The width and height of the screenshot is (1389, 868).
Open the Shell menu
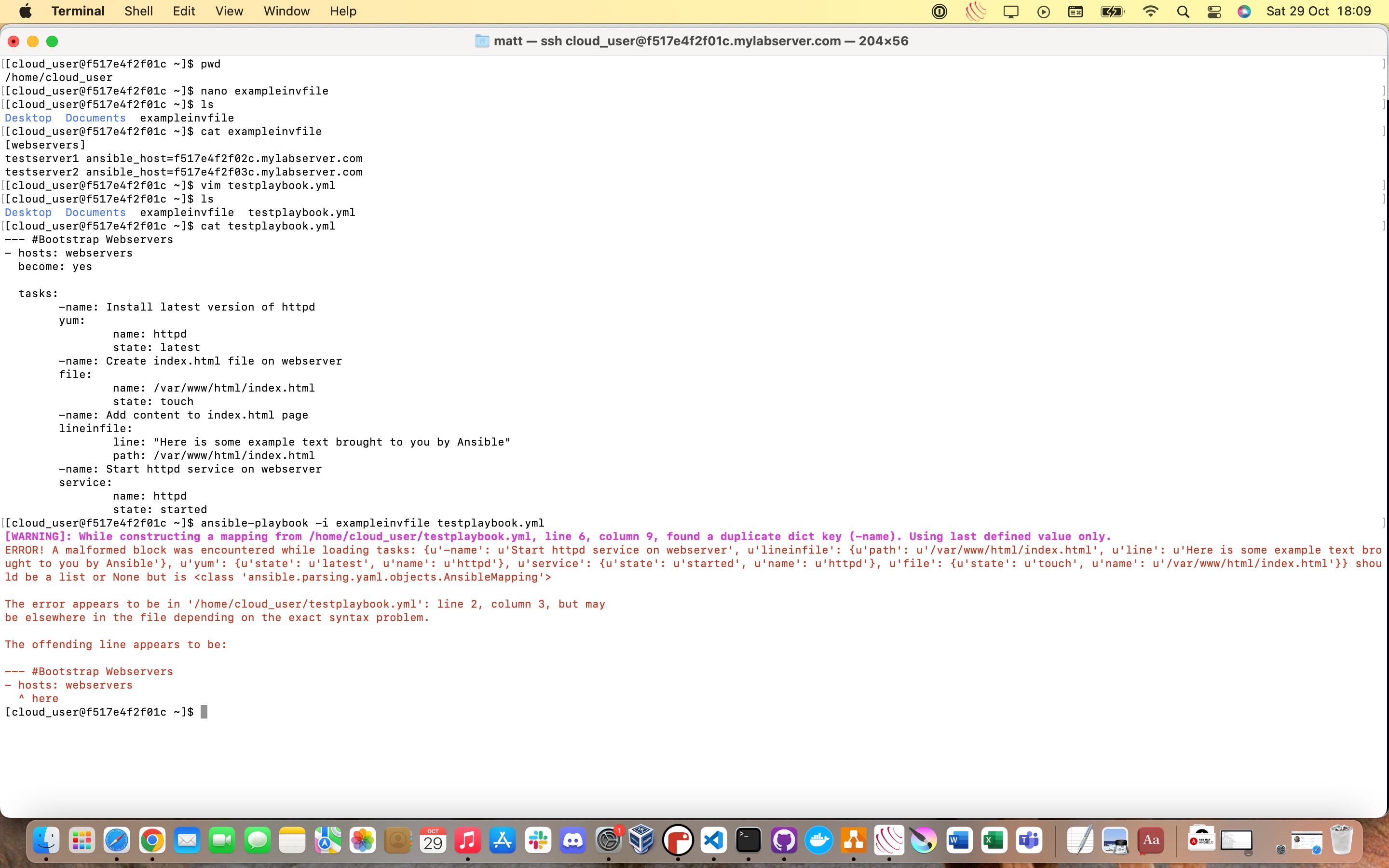pyautogui.click(x=138, y=12)
